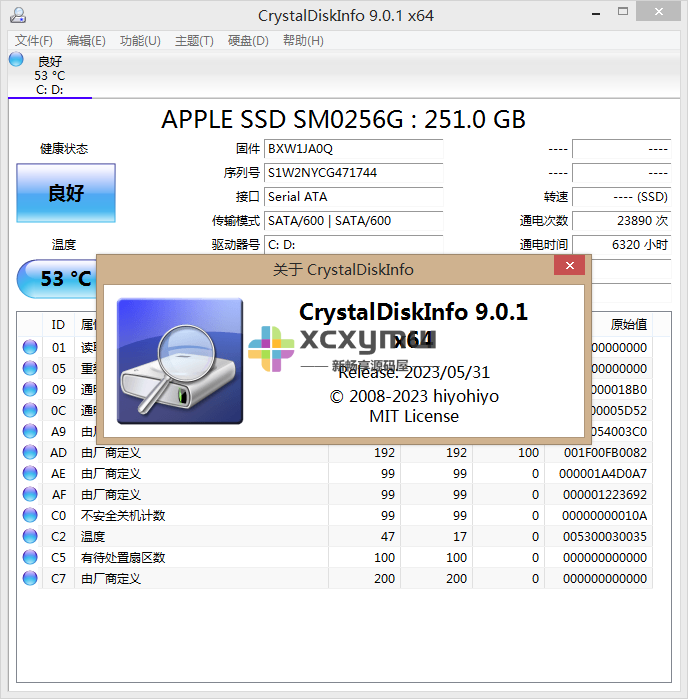
Task: Maximize the CrystalDiskInfo window
Action: coord(623,12)
